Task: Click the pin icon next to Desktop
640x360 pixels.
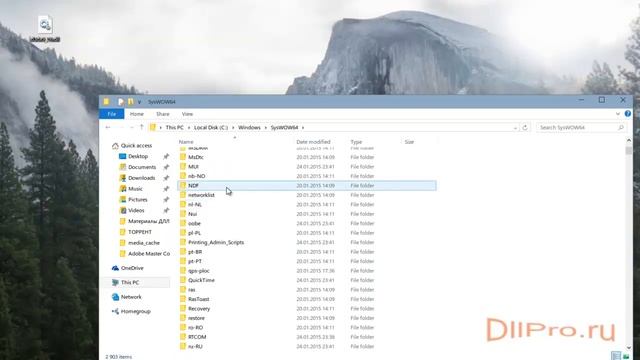Action: tap(166, 156)
